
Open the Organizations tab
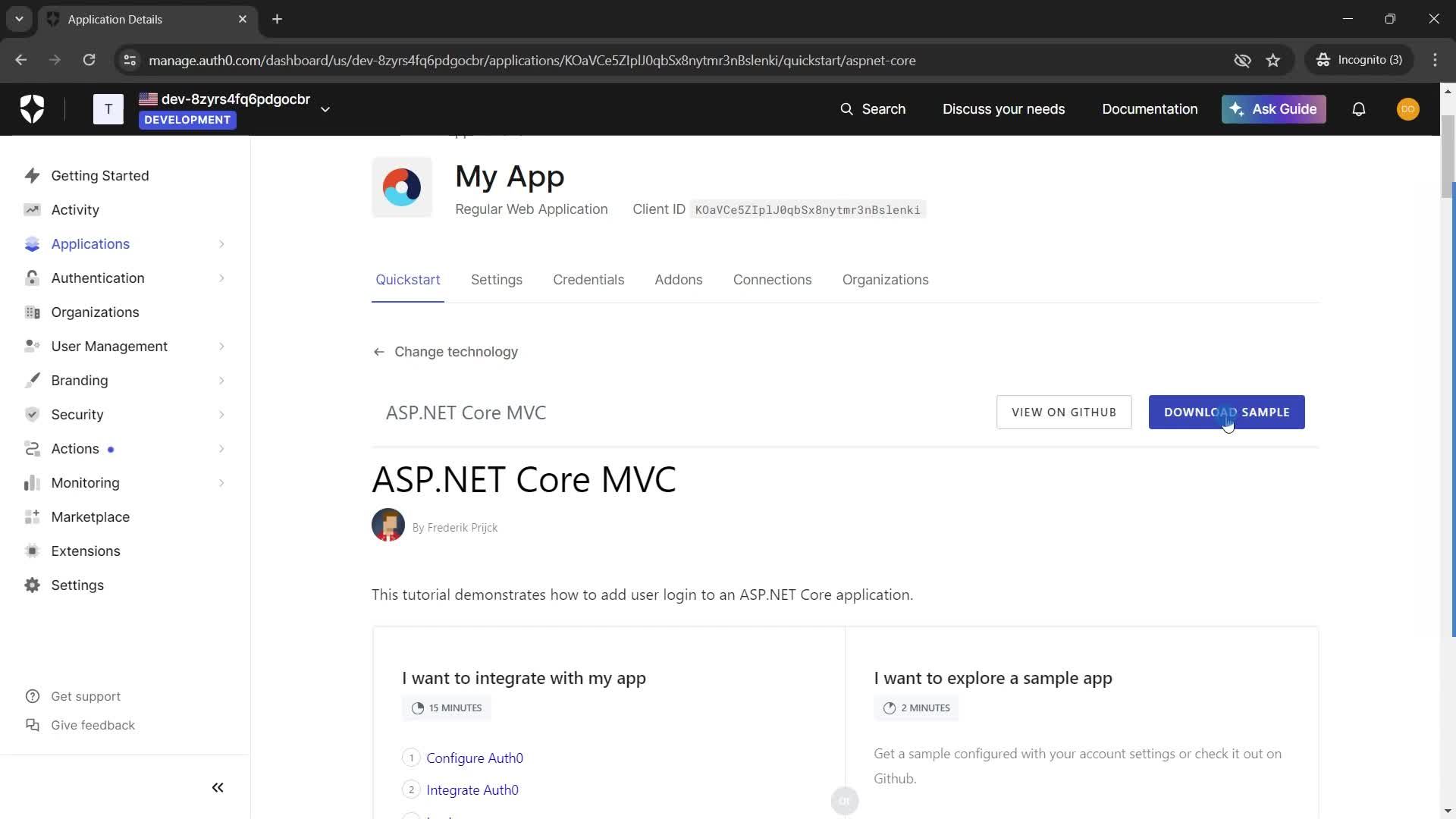pos(885,280)
